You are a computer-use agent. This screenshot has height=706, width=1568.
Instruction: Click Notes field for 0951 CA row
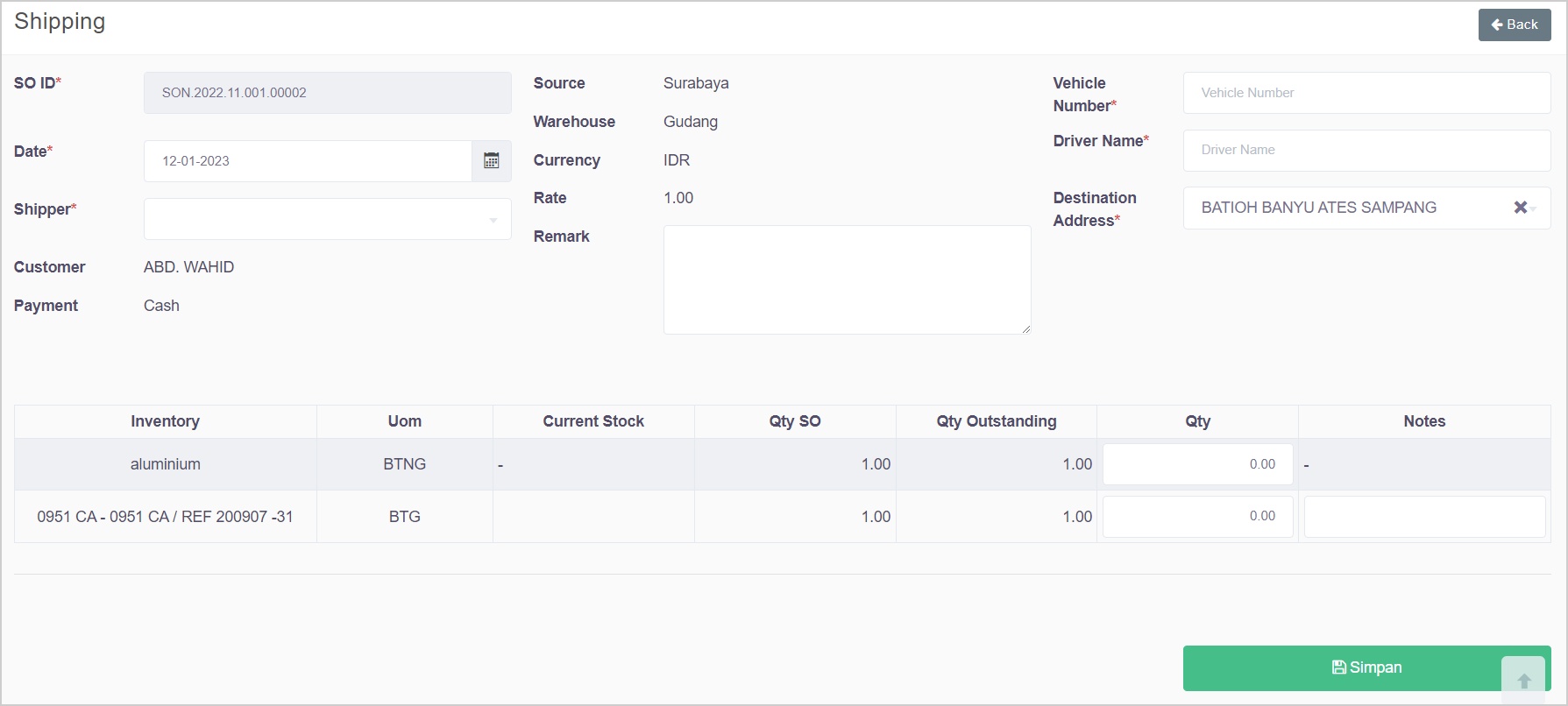pos(1423,517)
